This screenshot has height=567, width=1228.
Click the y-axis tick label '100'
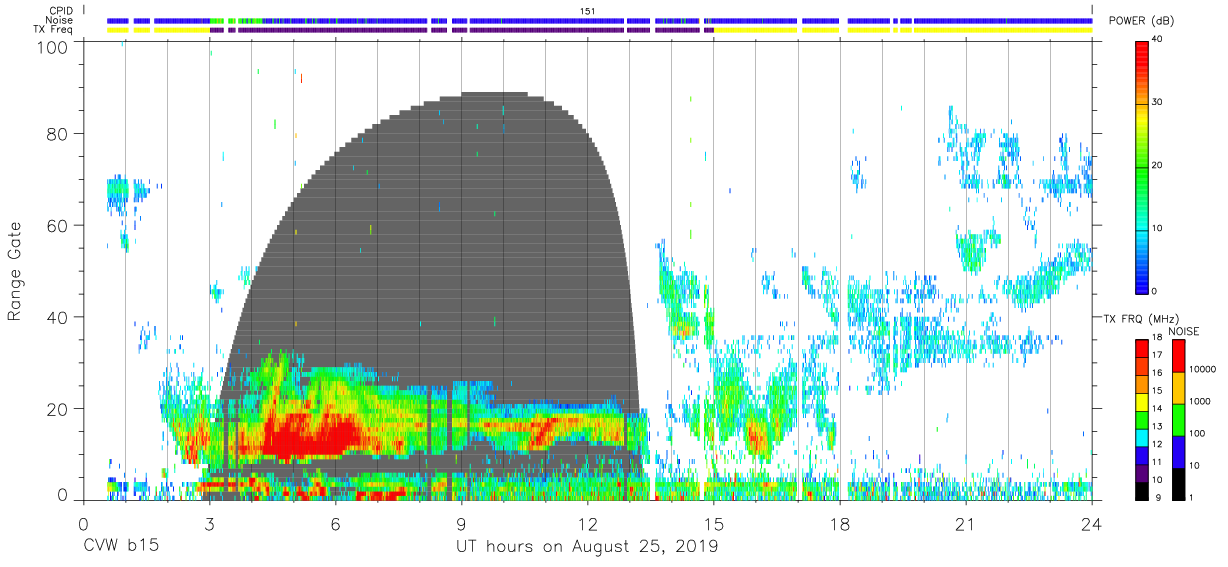click(x=52, y=47)
